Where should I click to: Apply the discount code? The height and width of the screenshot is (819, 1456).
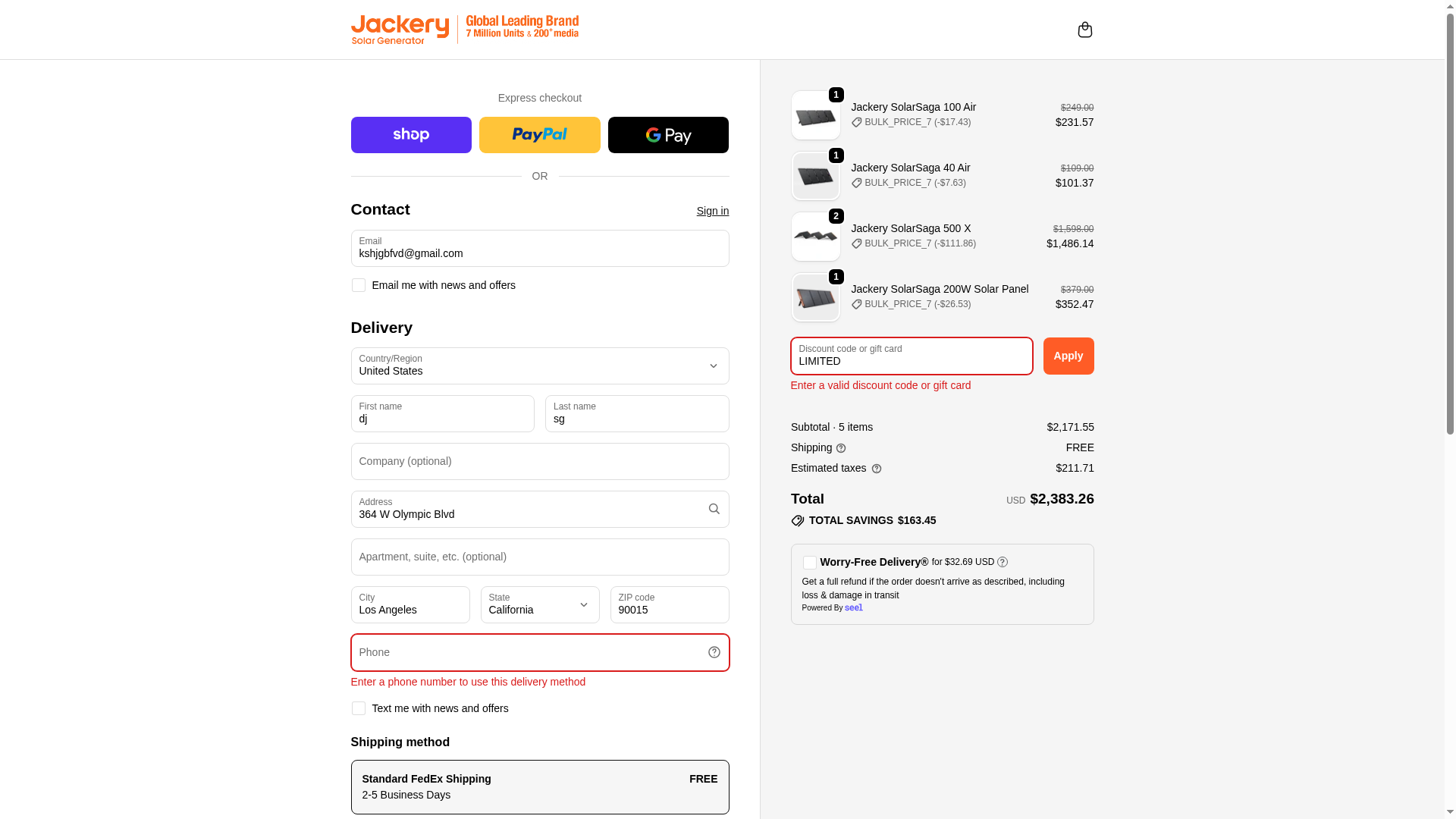1068,356
